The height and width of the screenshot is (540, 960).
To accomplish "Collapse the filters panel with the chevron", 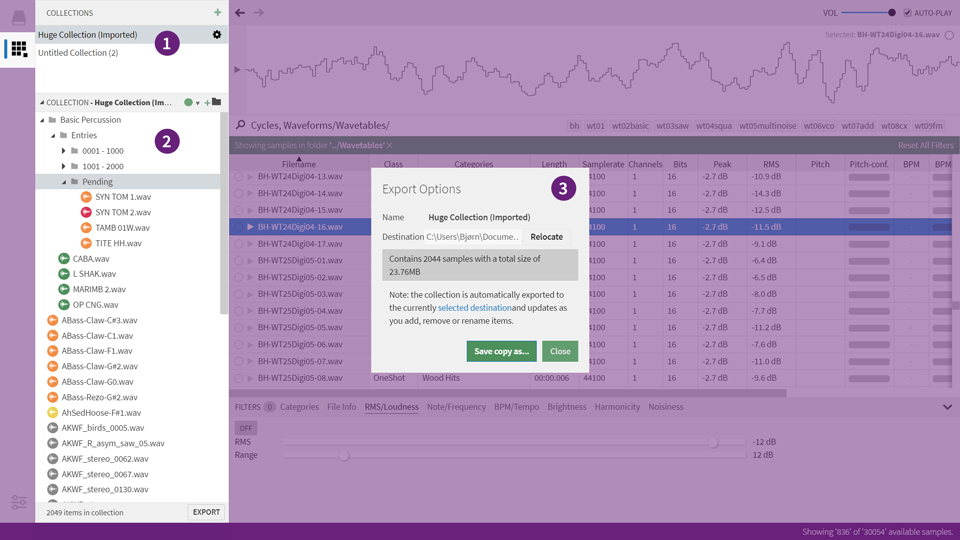I will [947, 407].
